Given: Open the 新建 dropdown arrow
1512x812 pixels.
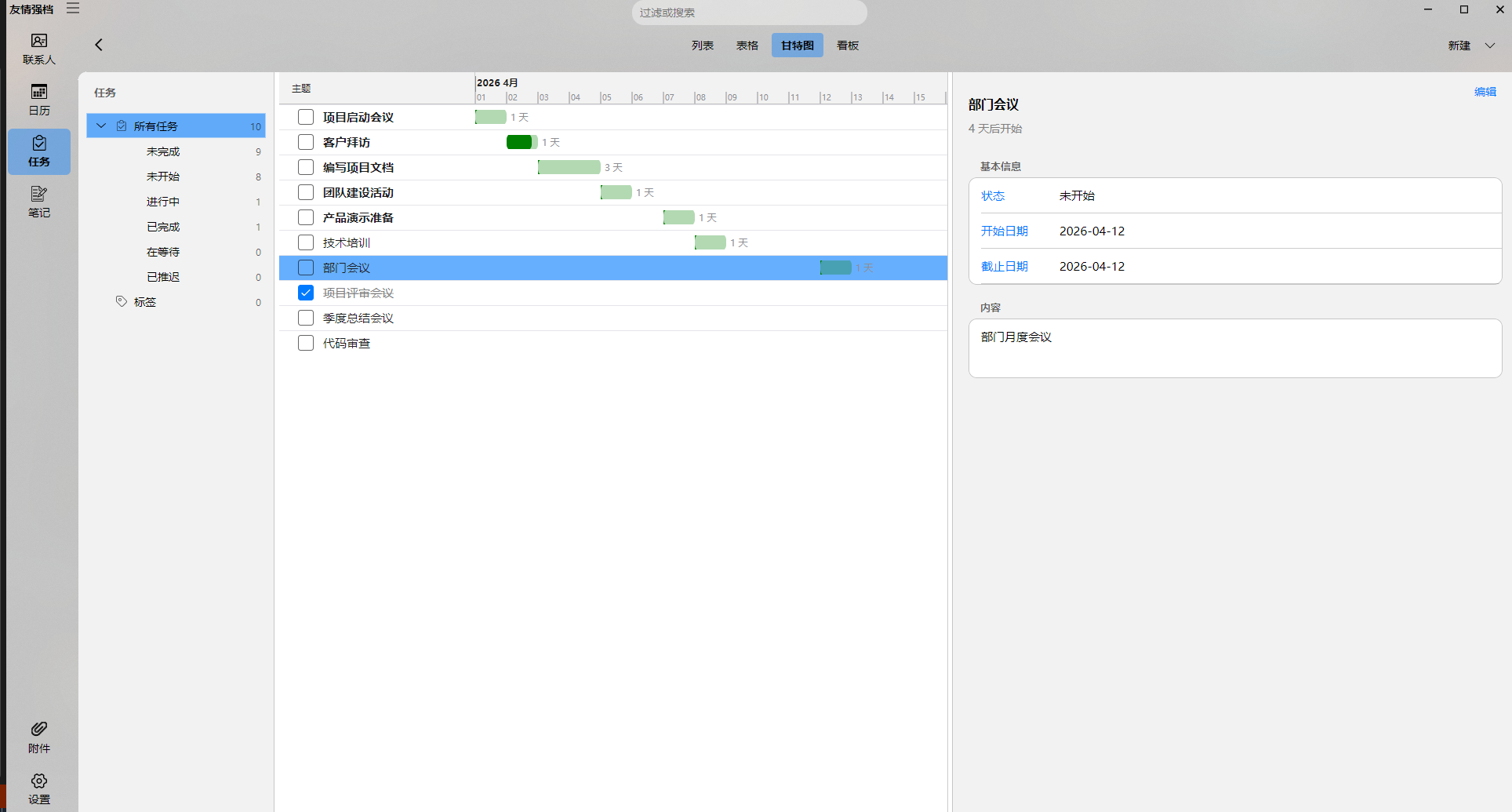Looking at the screenshot, I should click(x=1489, y=46).
